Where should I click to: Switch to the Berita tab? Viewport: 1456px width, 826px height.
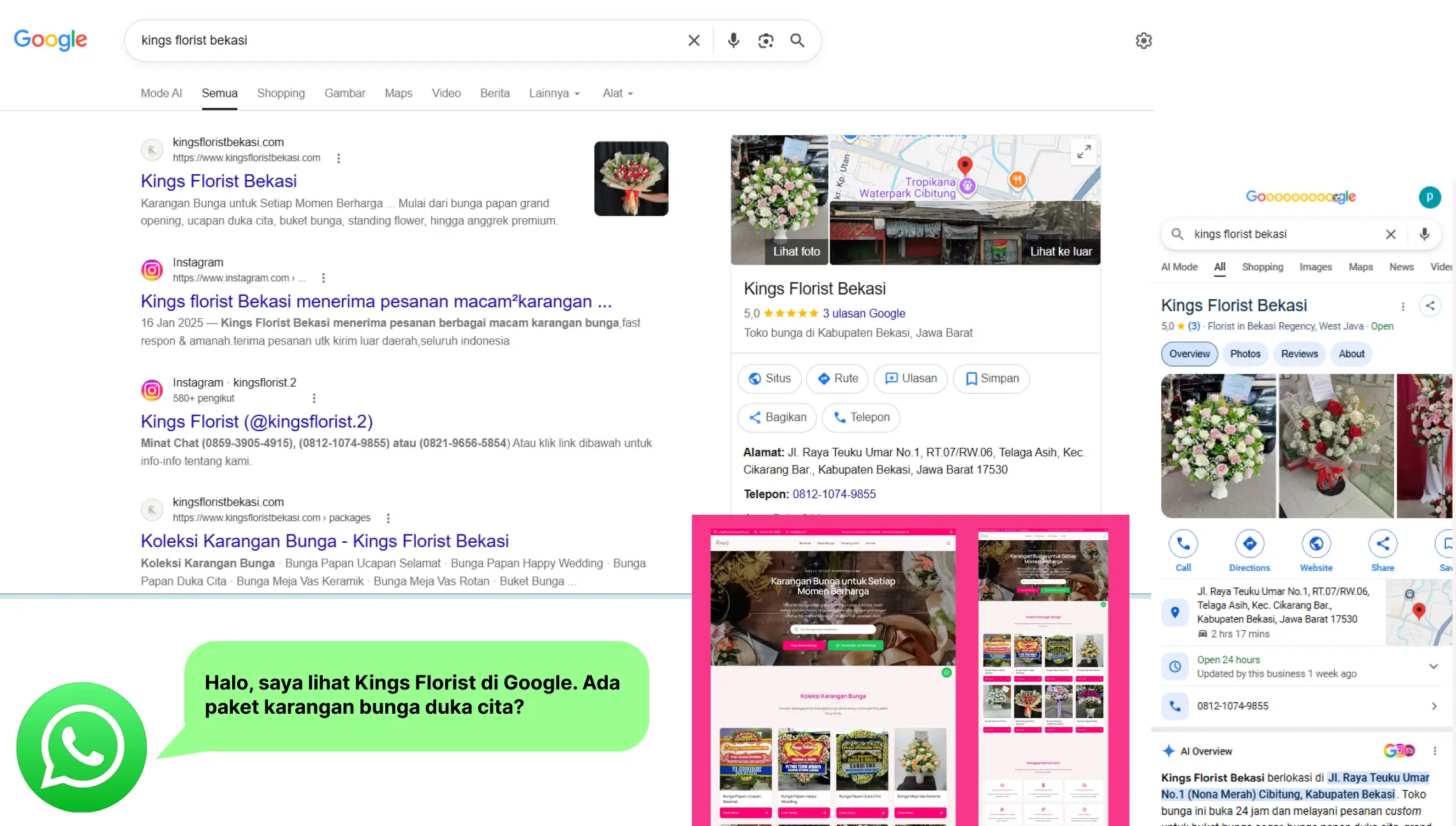(x=494, y=93)
